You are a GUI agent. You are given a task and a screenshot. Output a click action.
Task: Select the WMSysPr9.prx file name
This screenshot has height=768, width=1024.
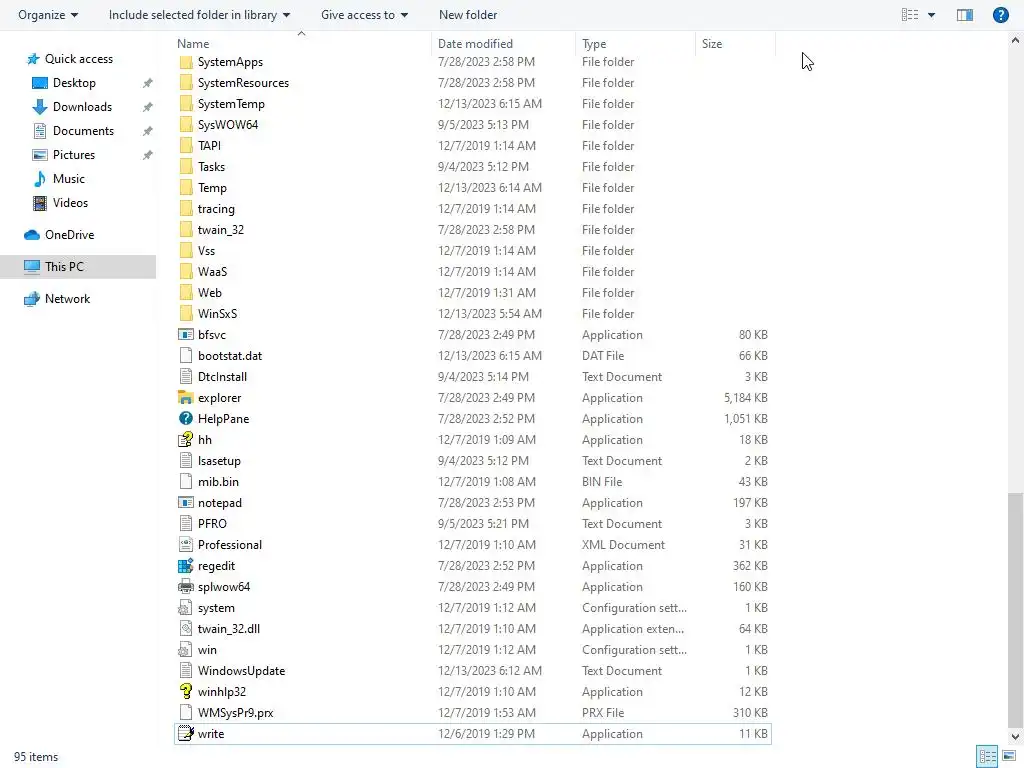[235, 712]
